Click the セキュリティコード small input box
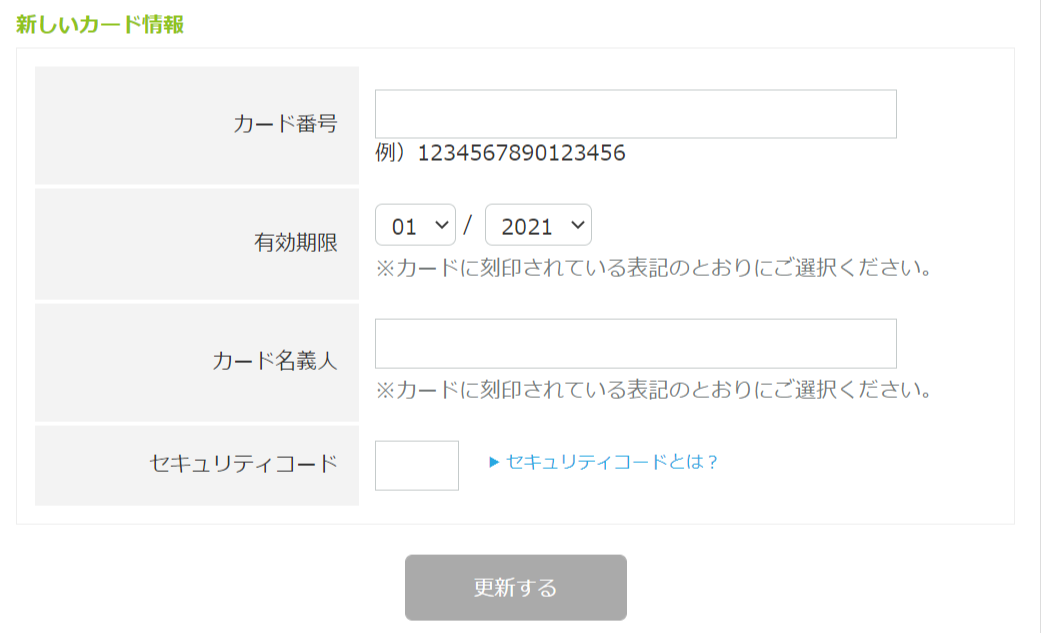This screenshot has height=633, width=1050. (x=417, y=466)
